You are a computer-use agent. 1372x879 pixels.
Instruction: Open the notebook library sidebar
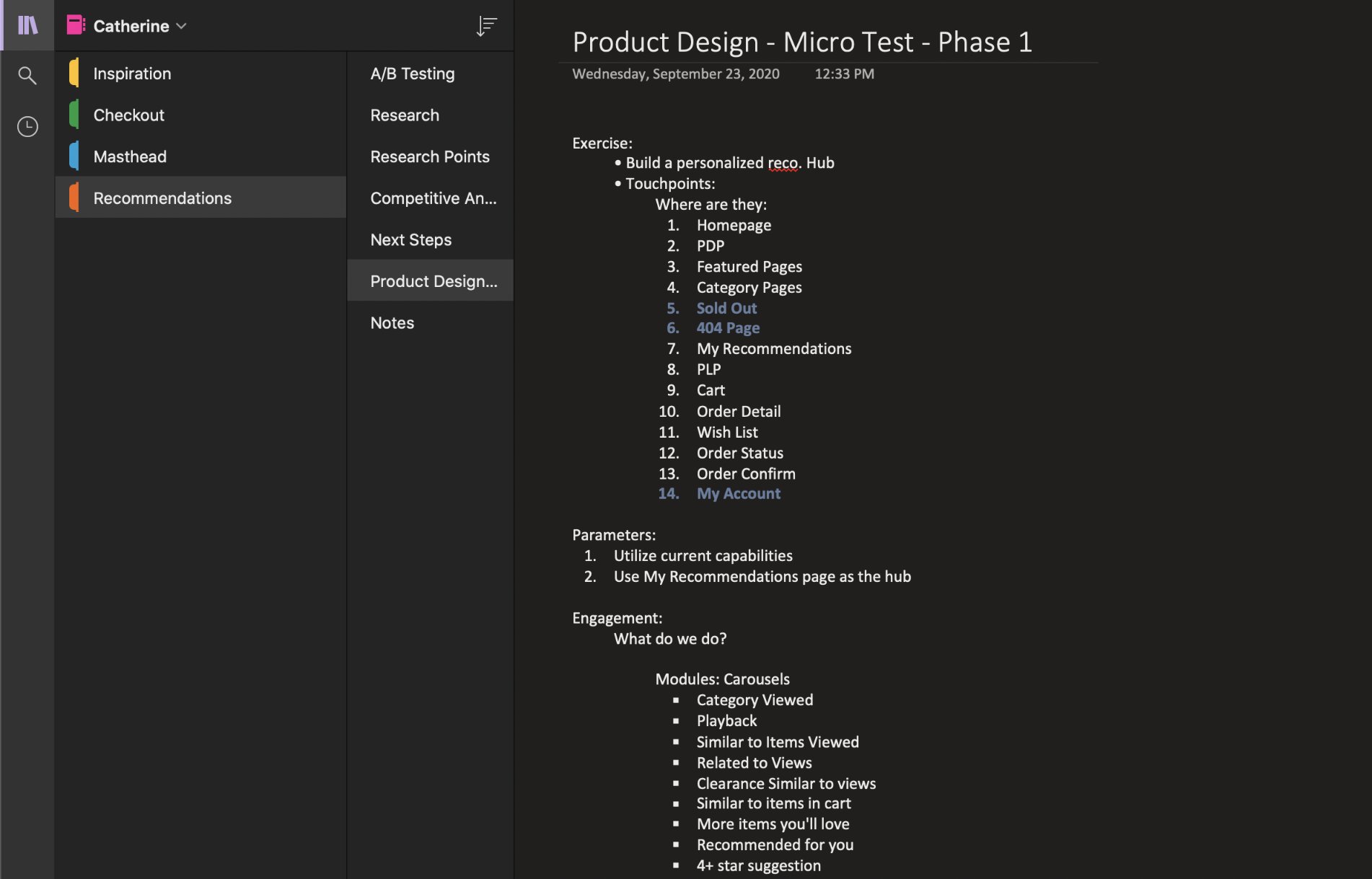pyautogui.click(x=27, y=25)
